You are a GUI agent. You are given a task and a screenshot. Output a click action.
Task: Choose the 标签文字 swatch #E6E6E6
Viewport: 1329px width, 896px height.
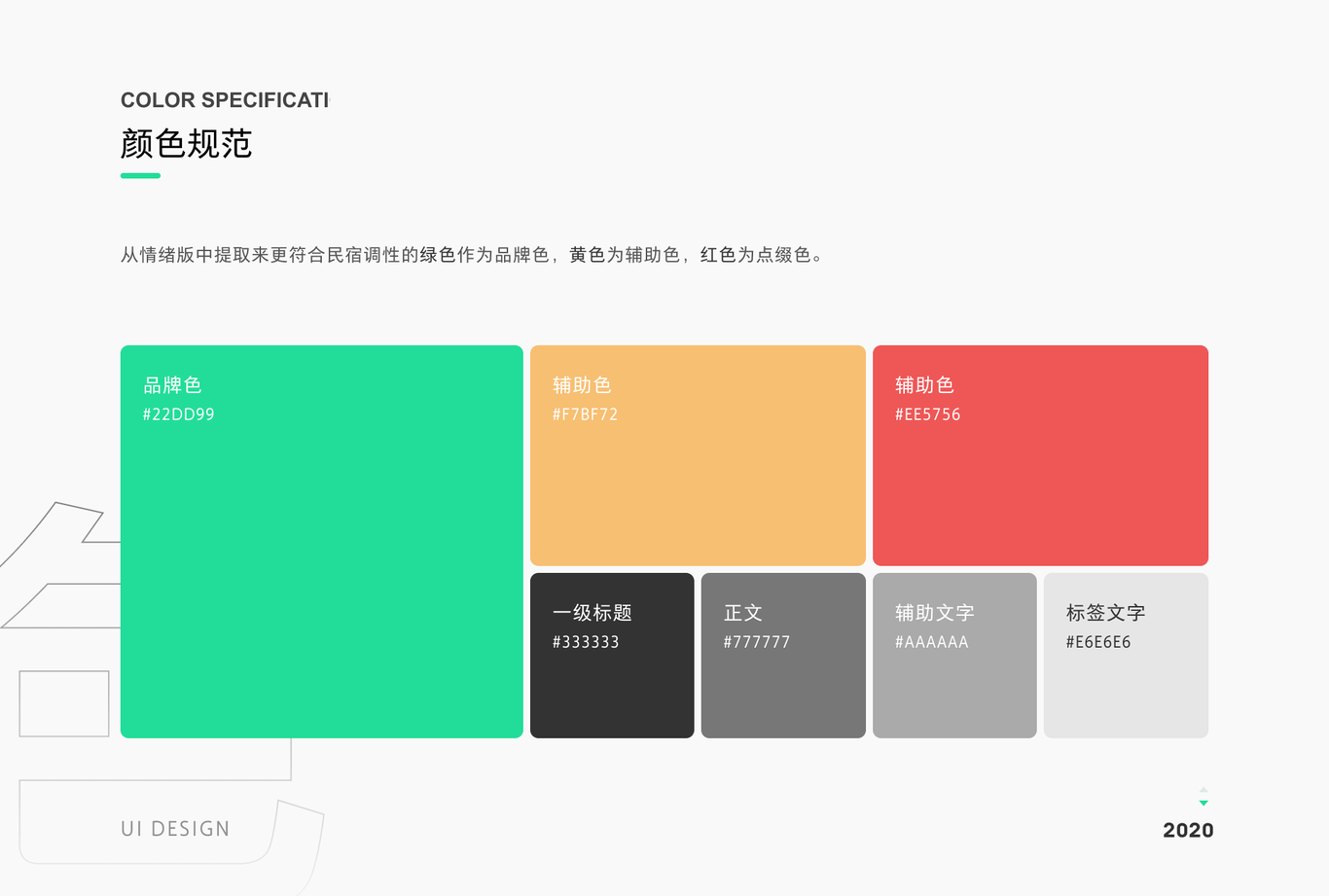point(1126,656)
